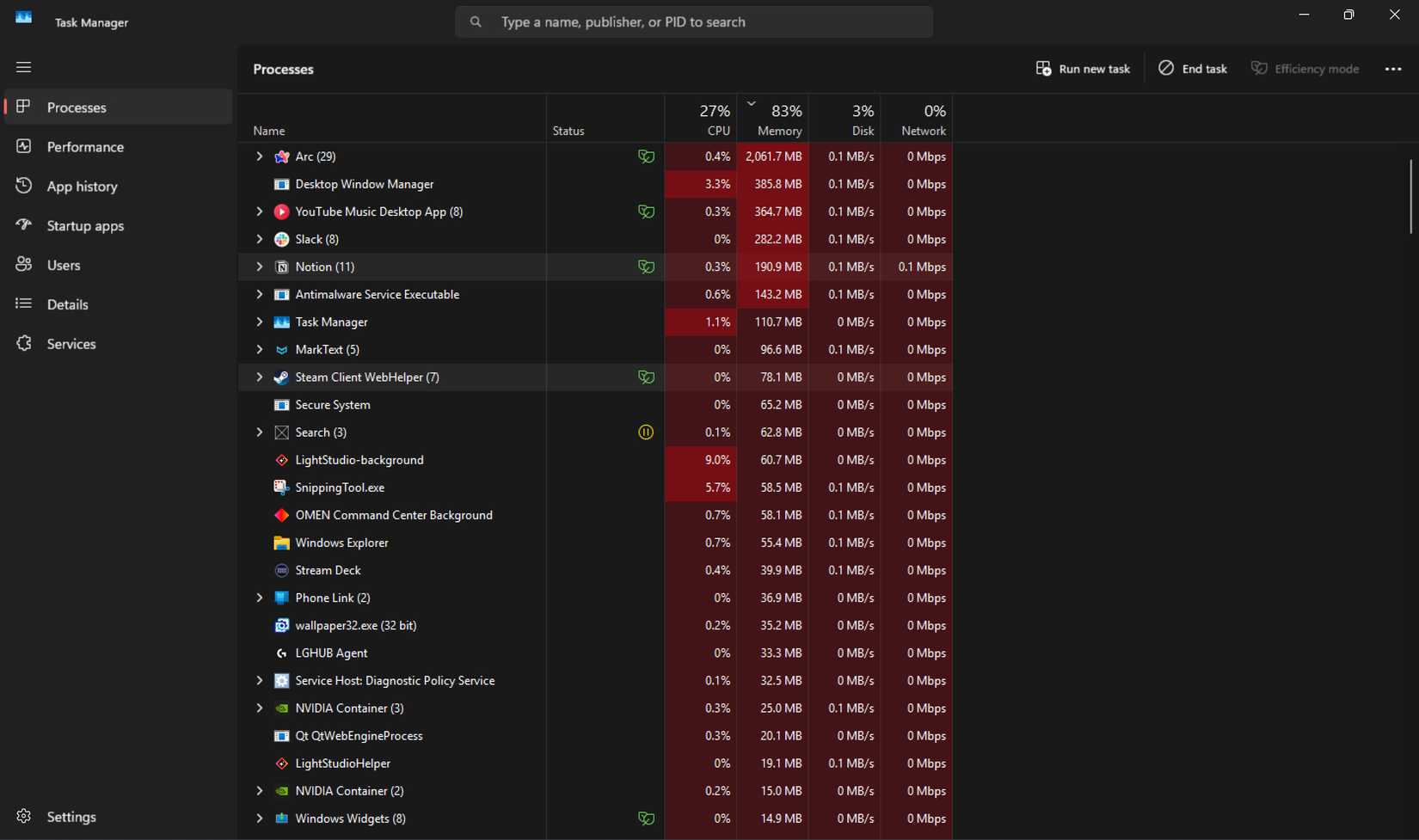Switch to the Details section
The height and width of the screenshot is (840, 1419).
pyautogui.click(x=68, y=304)
